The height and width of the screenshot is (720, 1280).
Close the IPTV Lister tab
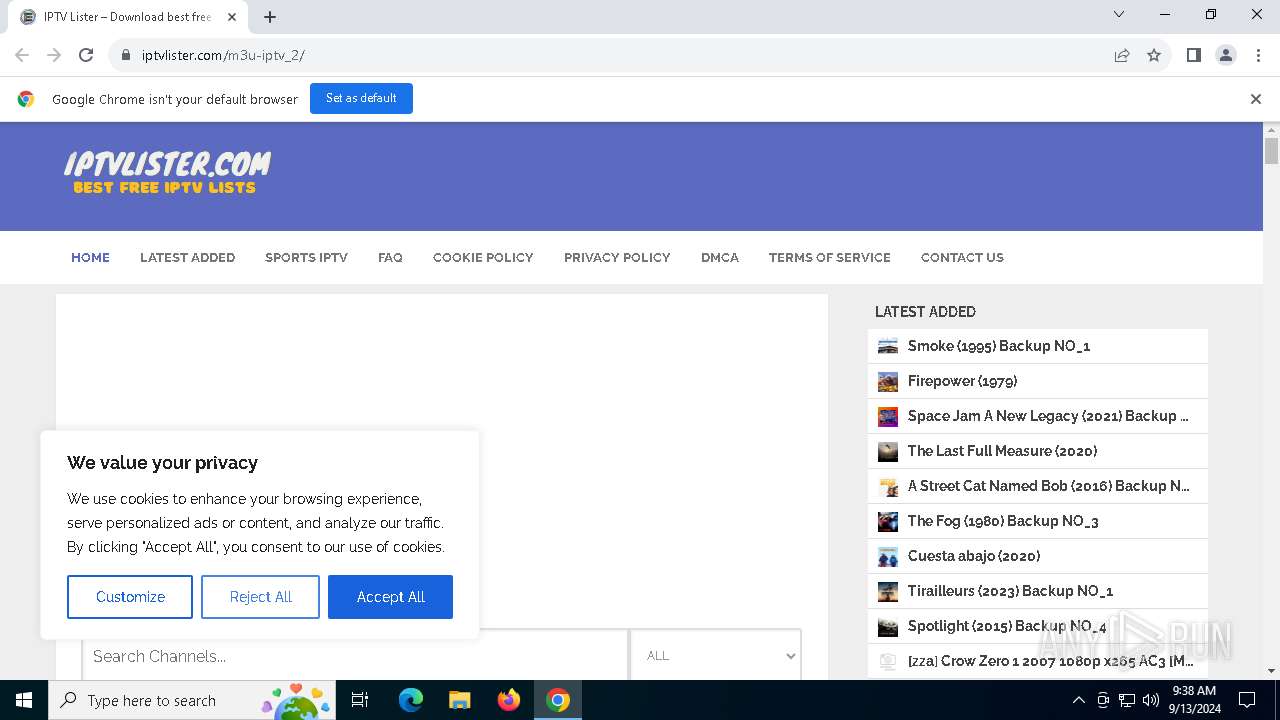coord(233,17)
